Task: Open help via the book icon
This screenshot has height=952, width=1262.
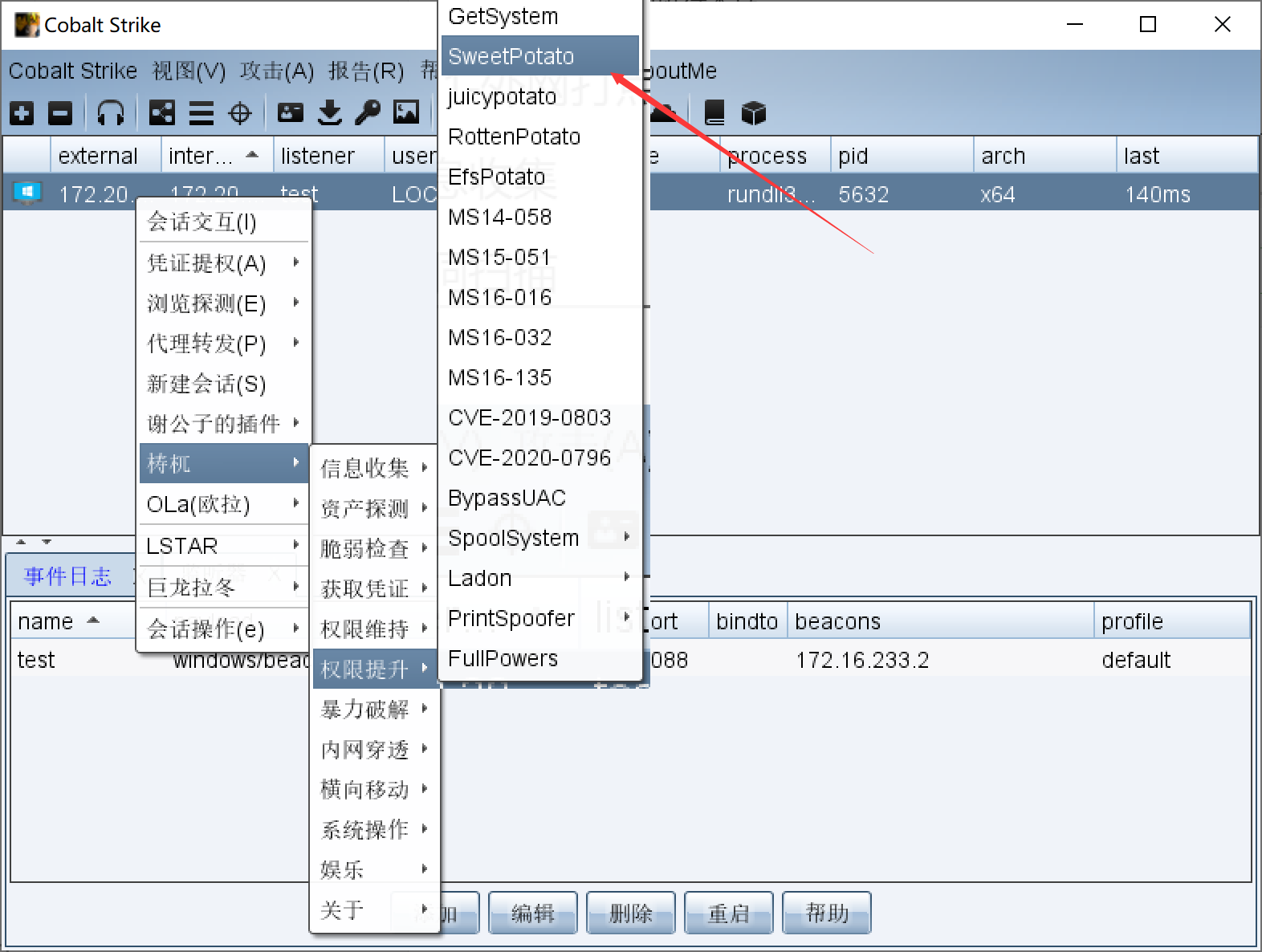Action: (714, 113)
